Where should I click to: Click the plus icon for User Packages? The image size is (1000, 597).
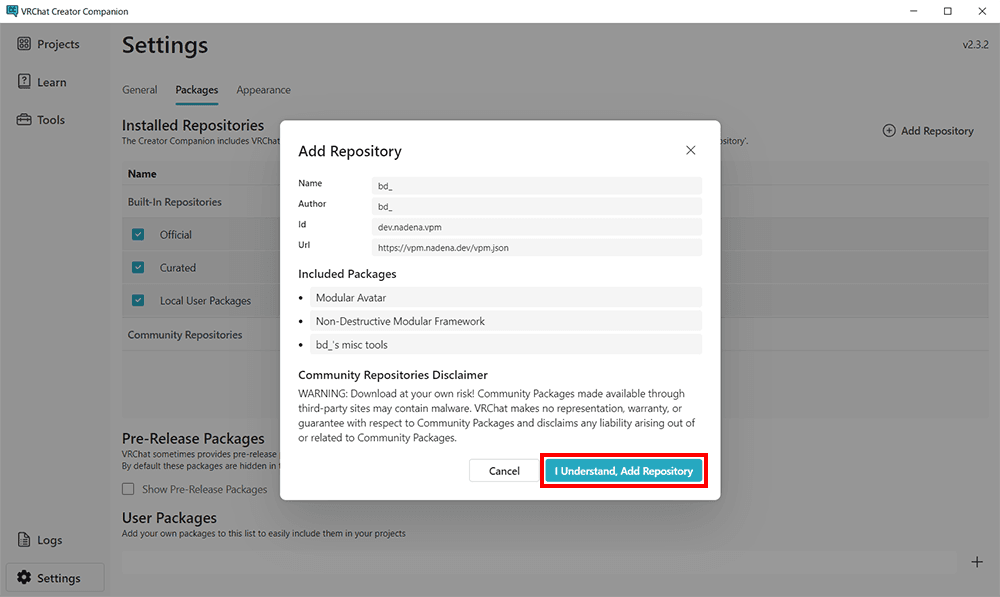click(977, 562)
